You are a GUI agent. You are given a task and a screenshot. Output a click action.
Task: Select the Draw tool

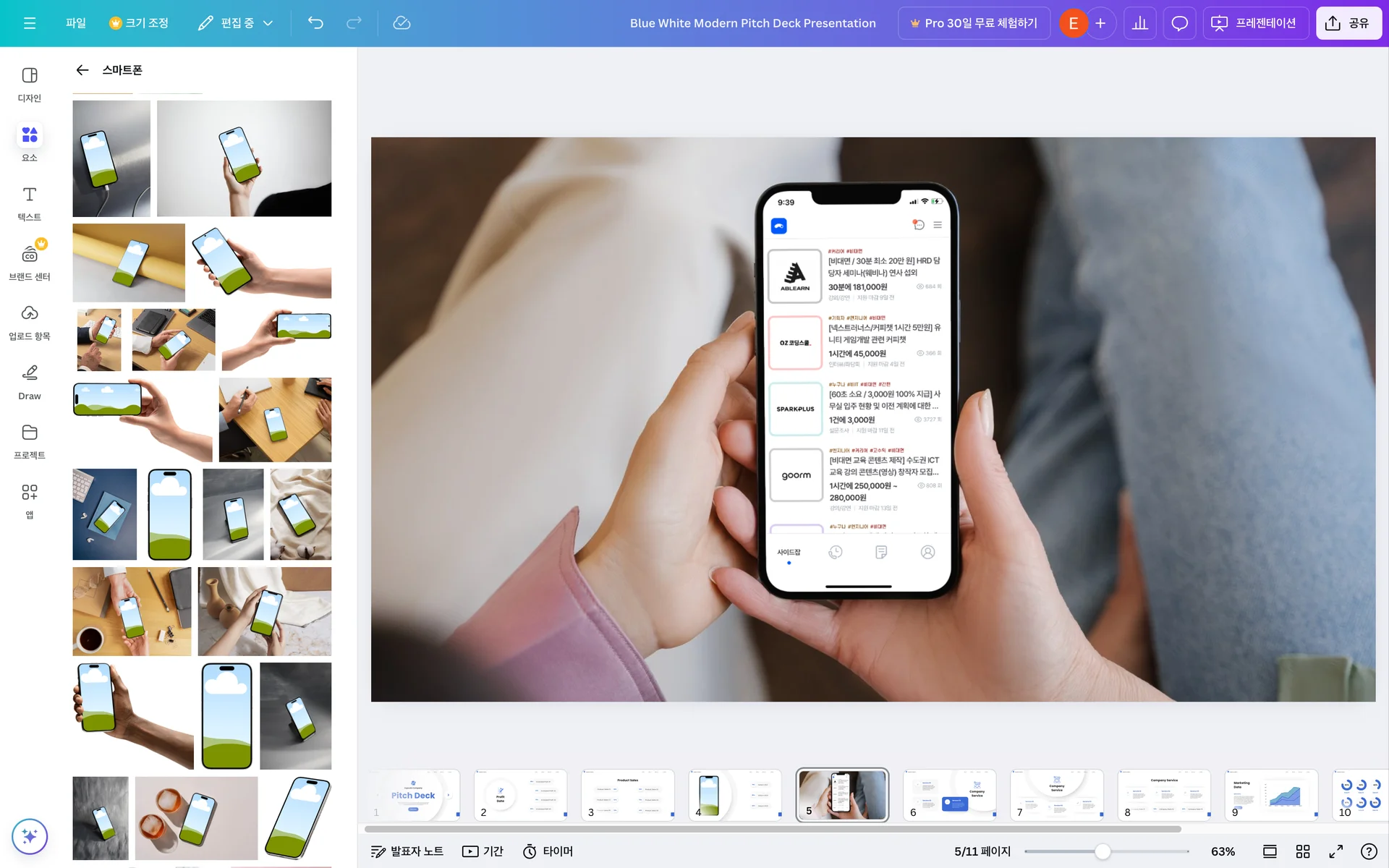click(29, 380)
